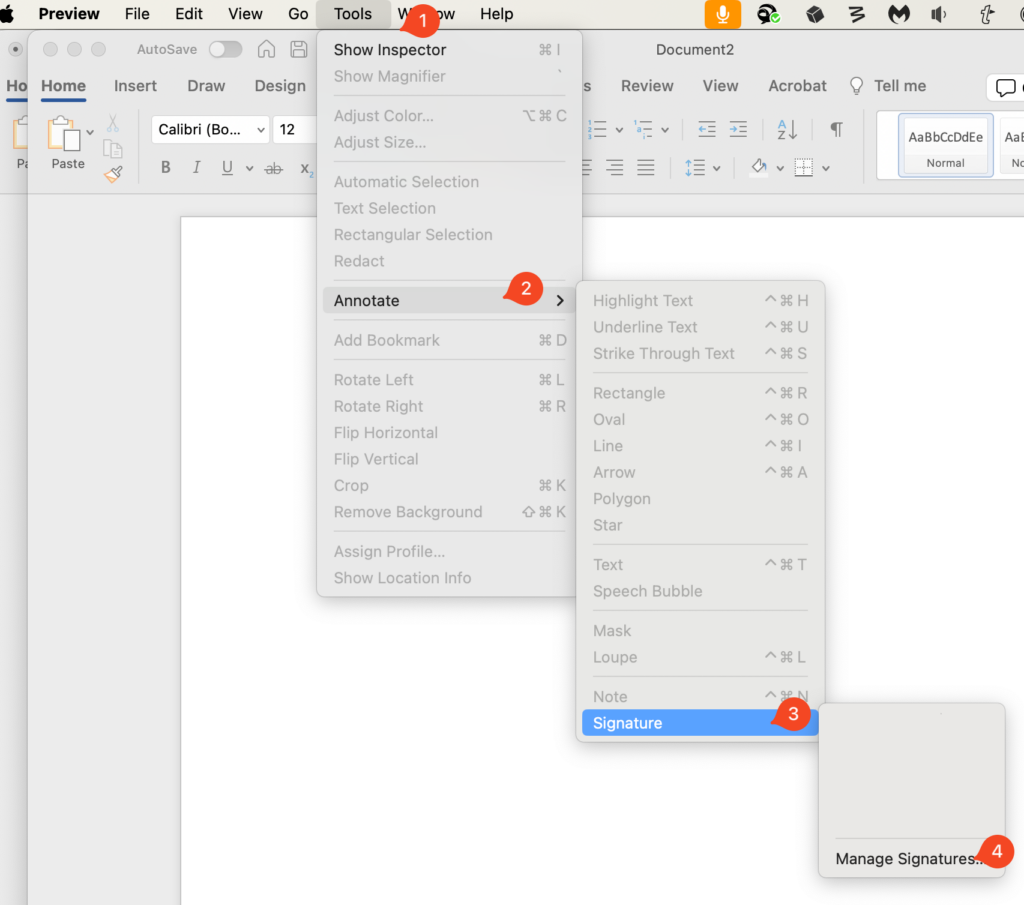Enable italic formatting
Screen dimensions: 1024x905
point(196,167)
